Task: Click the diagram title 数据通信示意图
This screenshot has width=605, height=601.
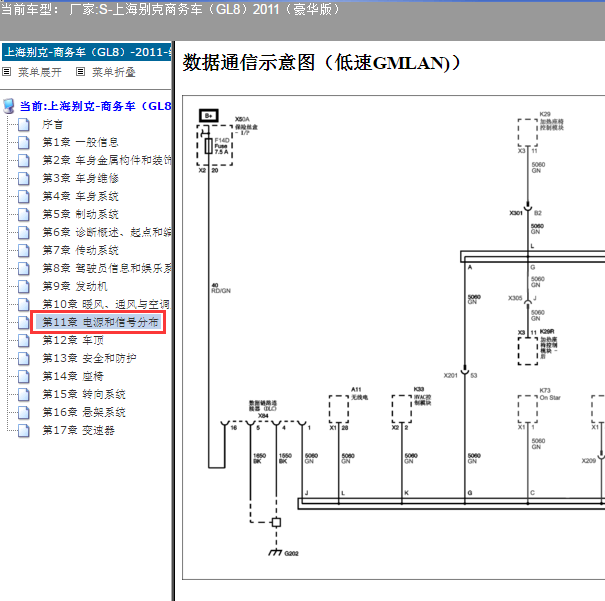Action: [x=322, y=63]
